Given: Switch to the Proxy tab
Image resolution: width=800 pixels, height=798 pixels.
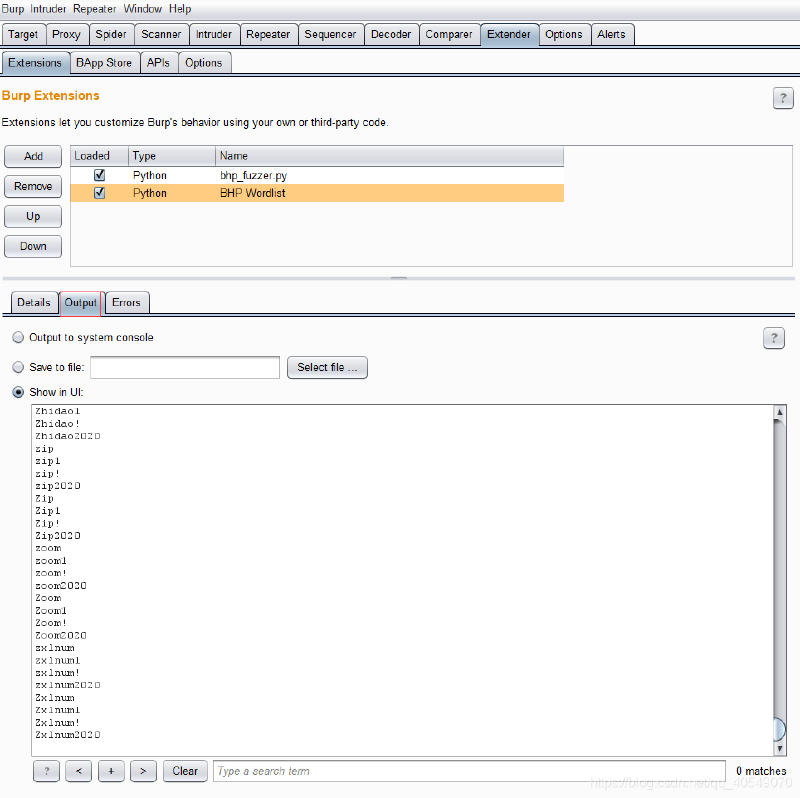Looking at the screenshot, I should click(67, 35).
